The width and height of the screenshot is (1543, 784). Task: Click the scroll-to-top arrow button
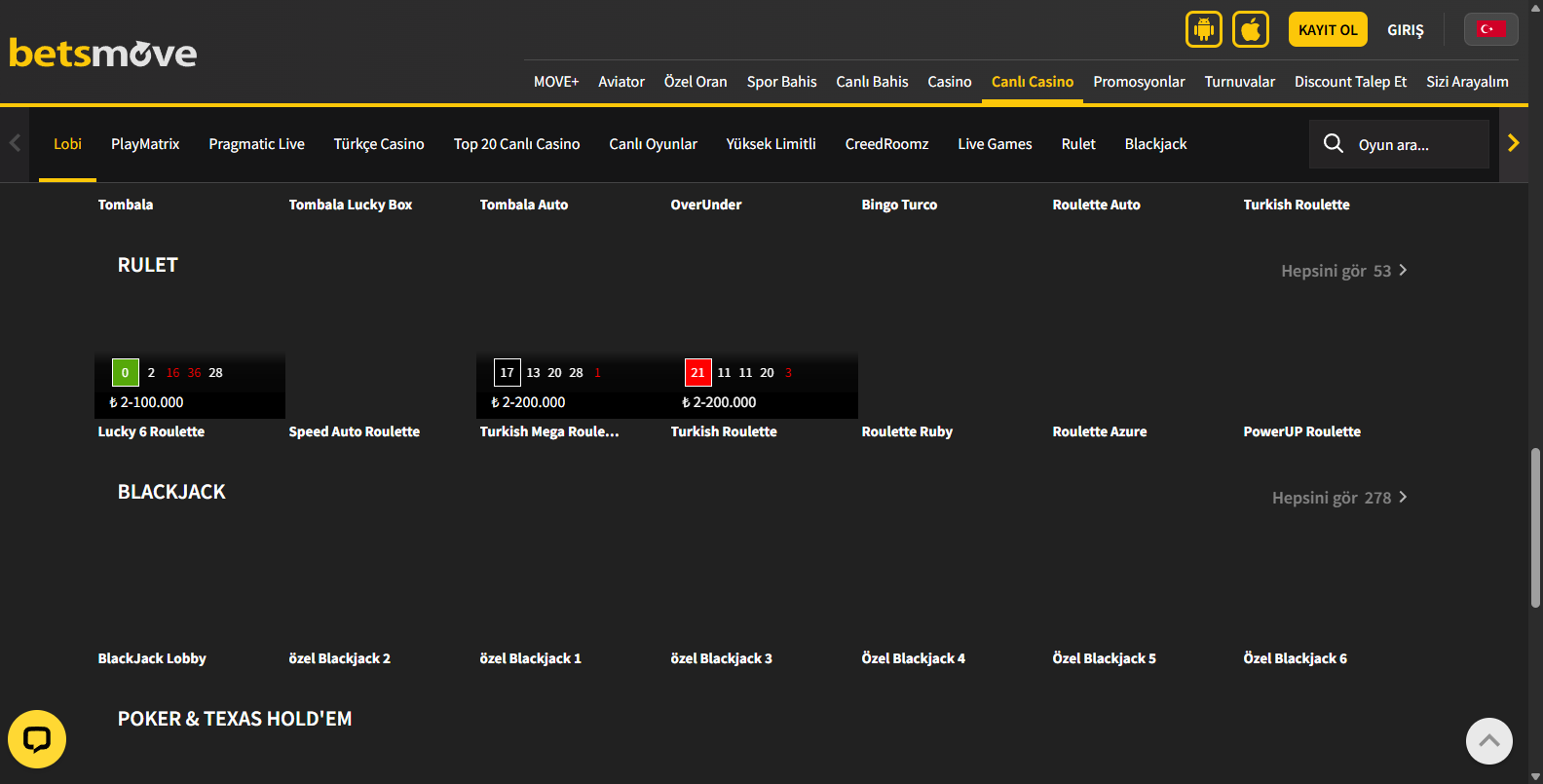tap(1488, 741)
